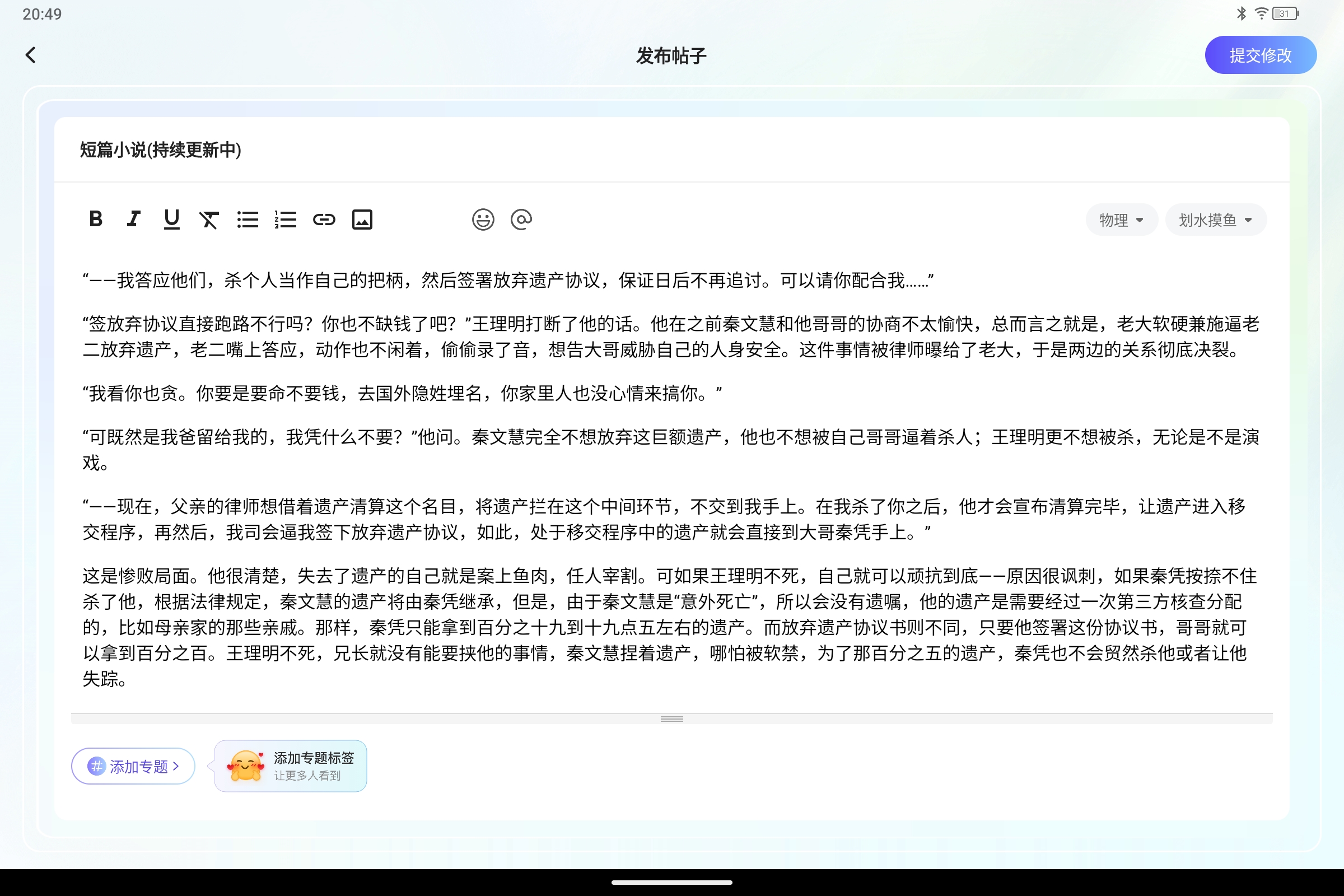1344x896 pixels.
Task: Open the 划水摸鱼 selector dropdown
Action: click(1215, 220)
